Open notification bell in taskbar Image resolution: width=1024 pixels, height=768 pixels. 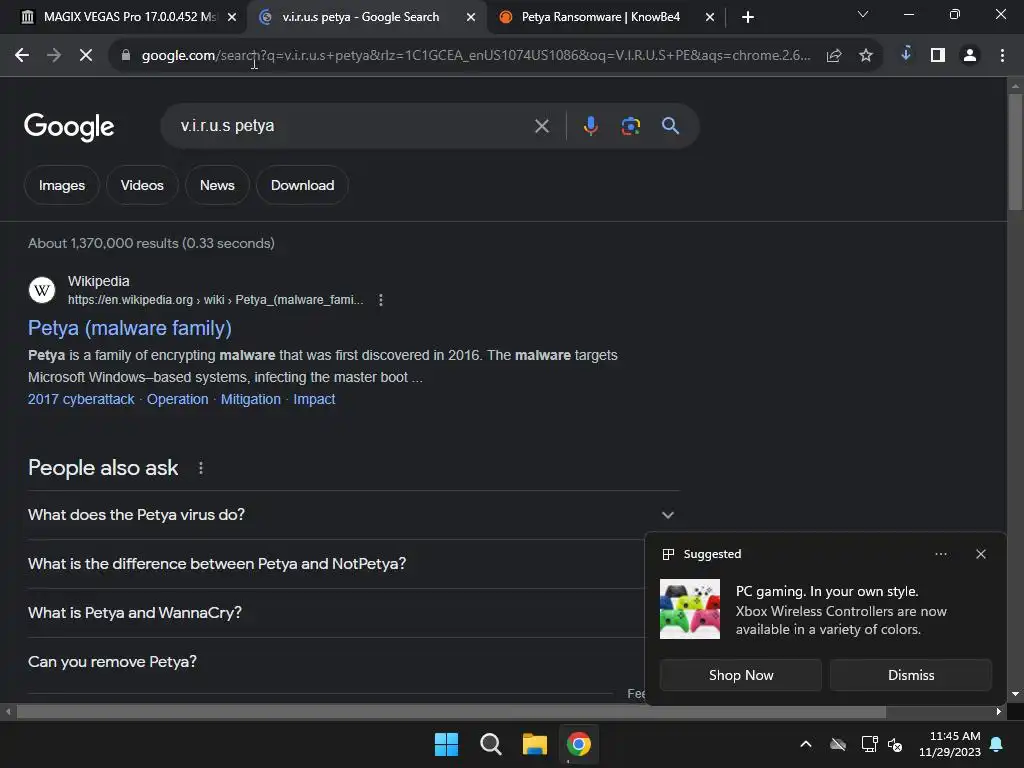(x=997, y=744)
